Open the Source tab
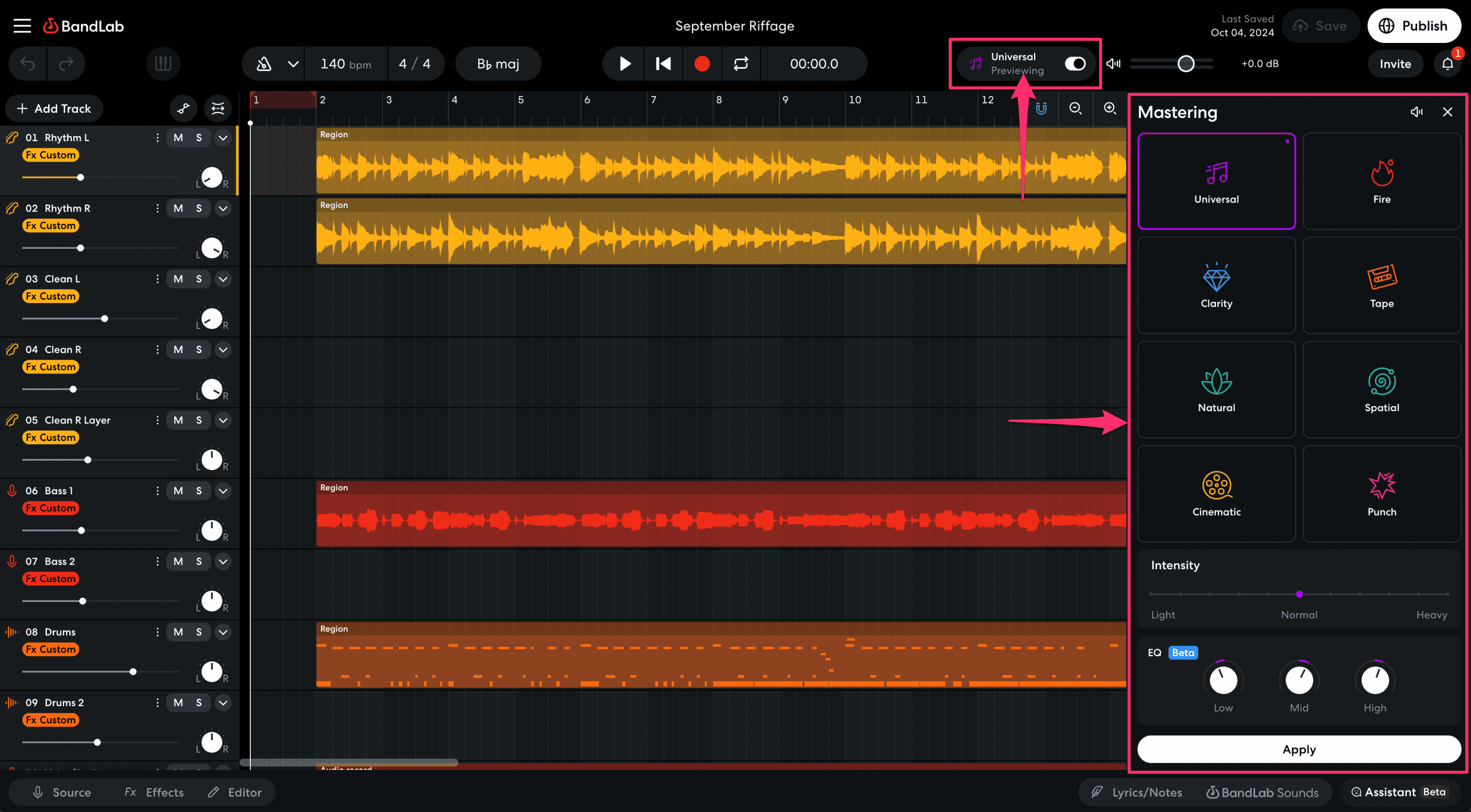The image size is (1471, 812). 62,792
